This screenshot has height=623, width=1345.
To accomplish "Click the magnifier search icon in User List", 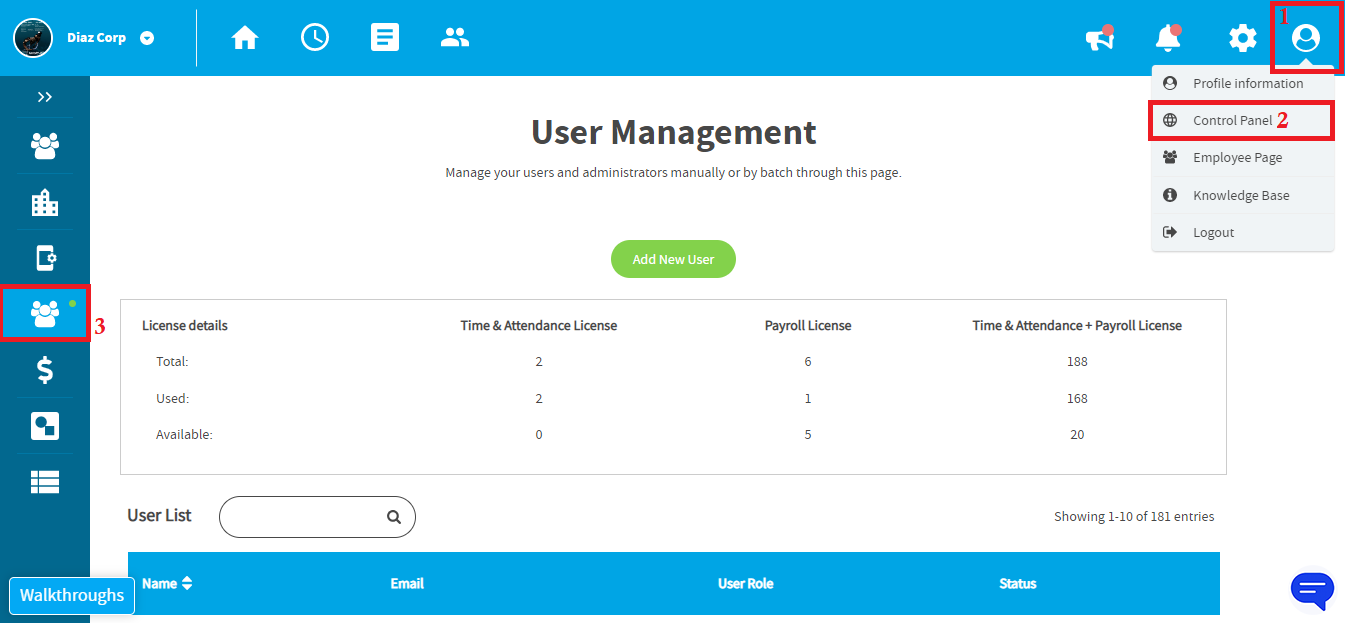I will coord(394,517).
